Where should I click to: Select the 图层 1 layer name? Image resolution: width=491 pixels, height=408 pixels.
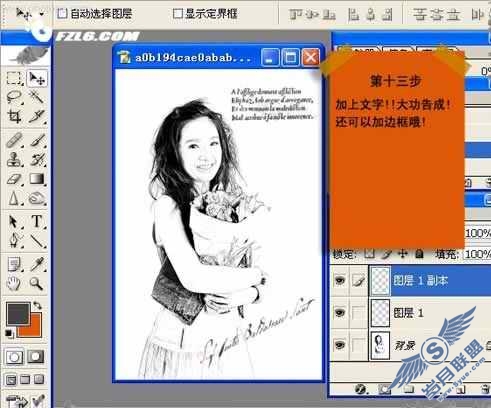coord(408,313)
